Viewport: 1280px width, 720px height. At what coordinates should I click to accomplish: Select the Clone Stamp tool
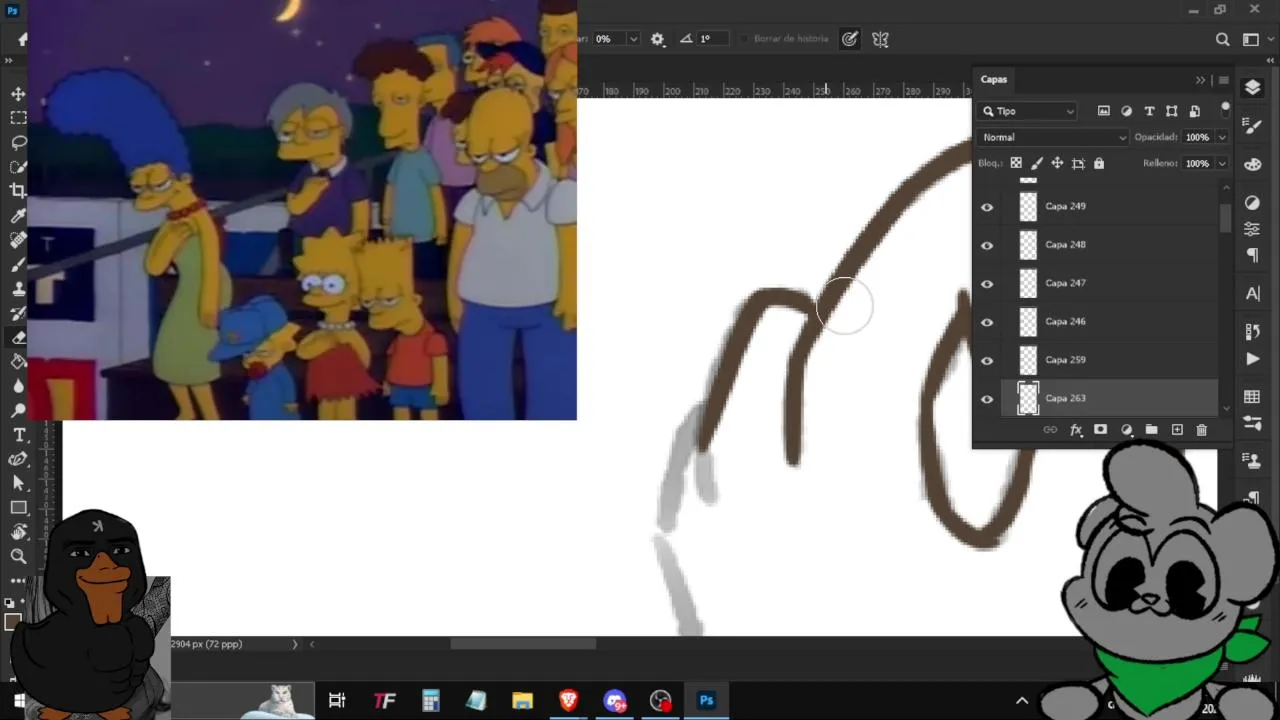point(18,289)
